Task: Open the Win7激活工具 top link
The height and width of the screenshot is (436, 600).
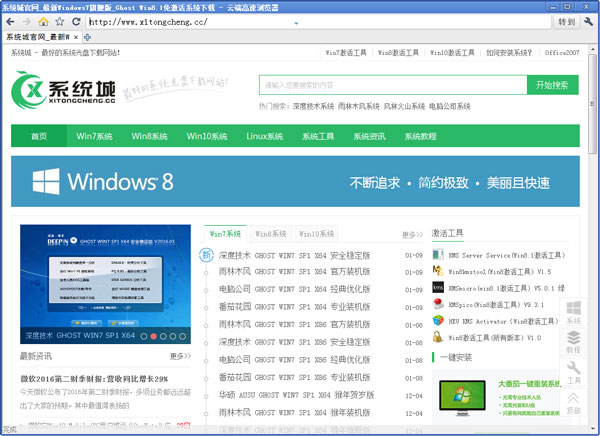Action: pyautogui.click(x=346, y=52)
